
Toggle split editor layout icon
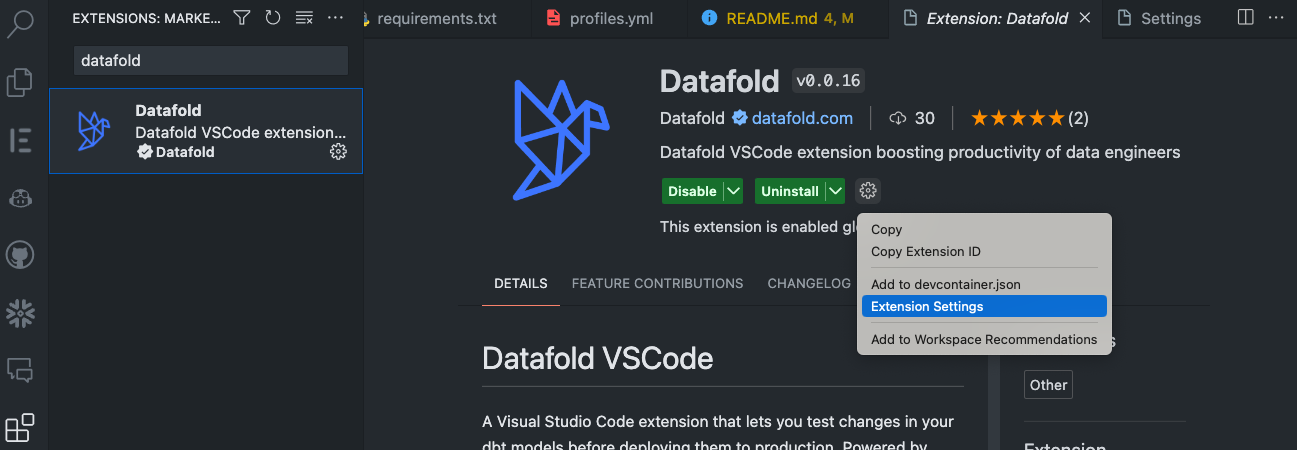click(1245, 18)
